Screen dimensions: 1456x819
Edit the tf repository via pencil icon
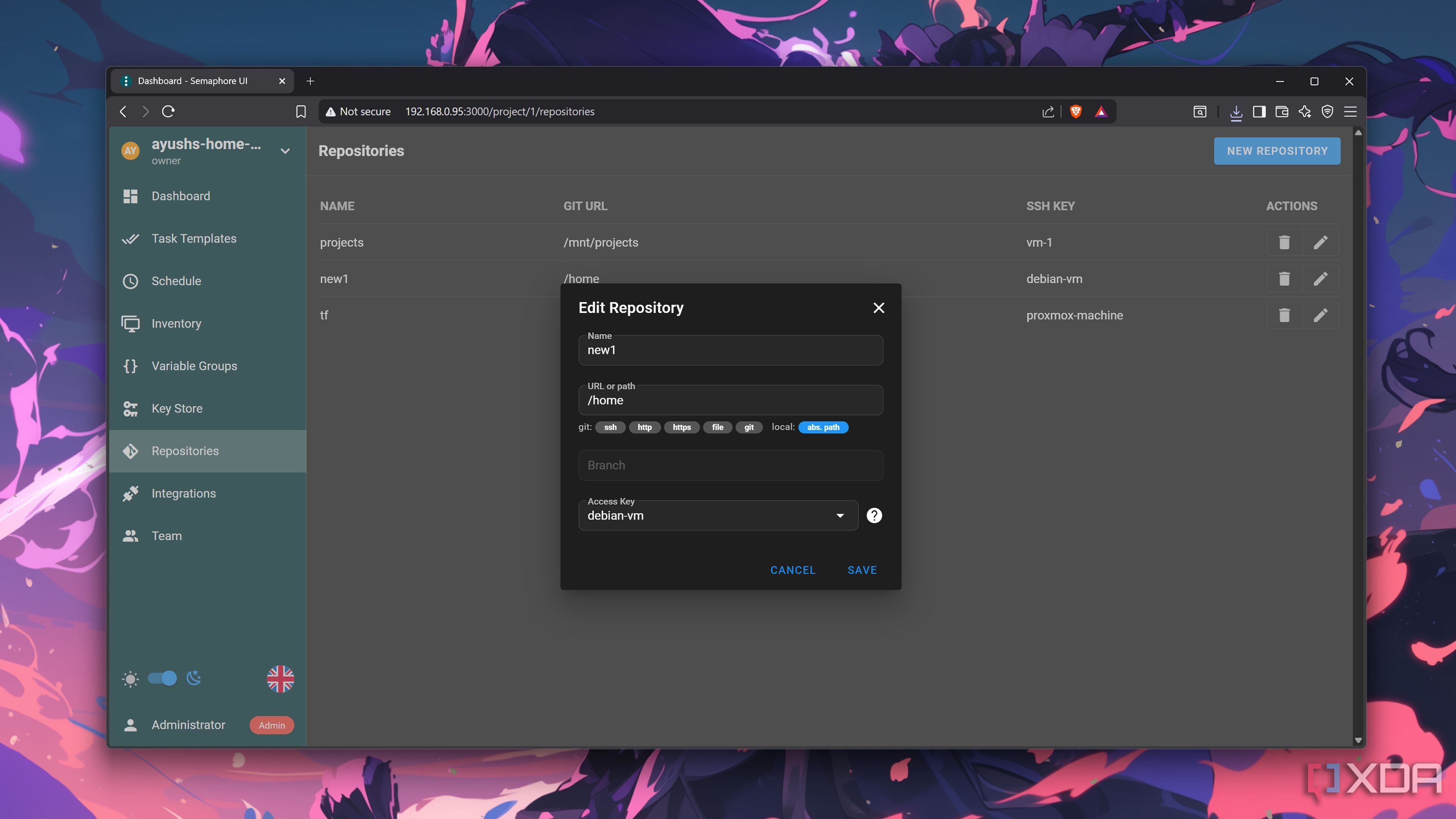[1320, 315]
